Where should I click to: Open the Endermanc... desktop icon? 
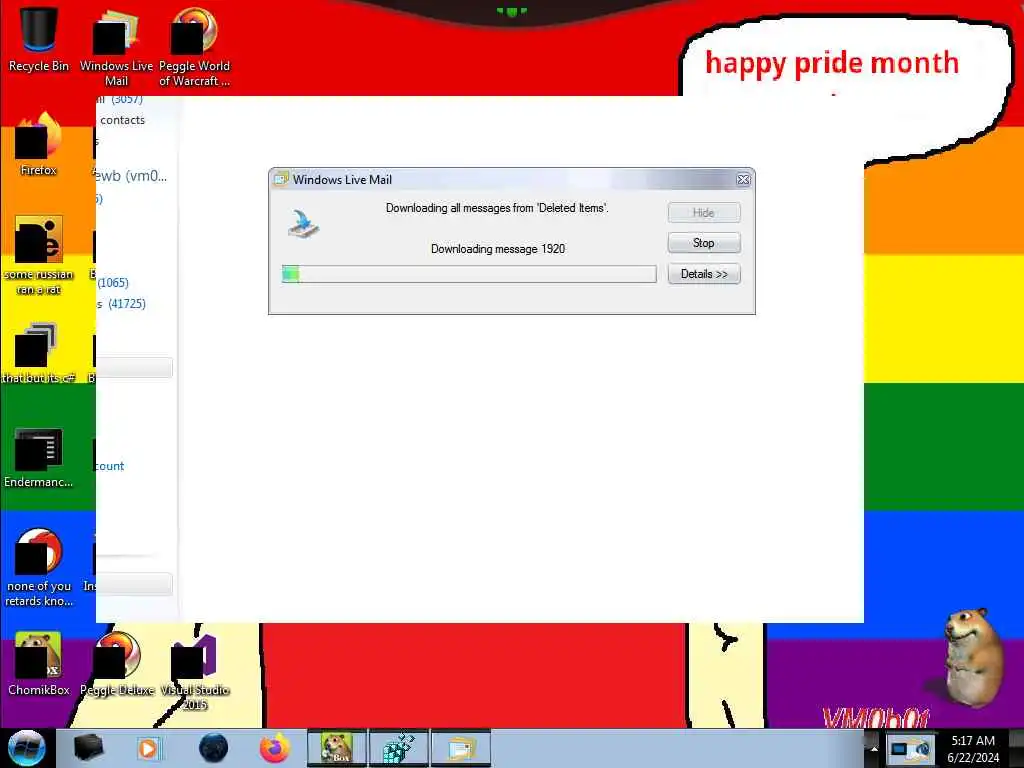click(39, 457)
